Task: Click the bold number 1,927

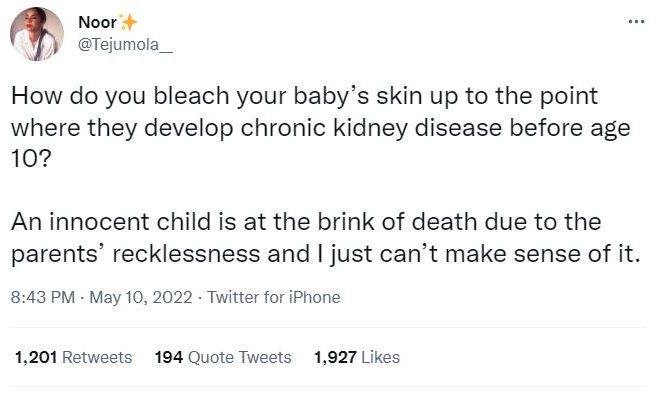Action: [335, 357]
